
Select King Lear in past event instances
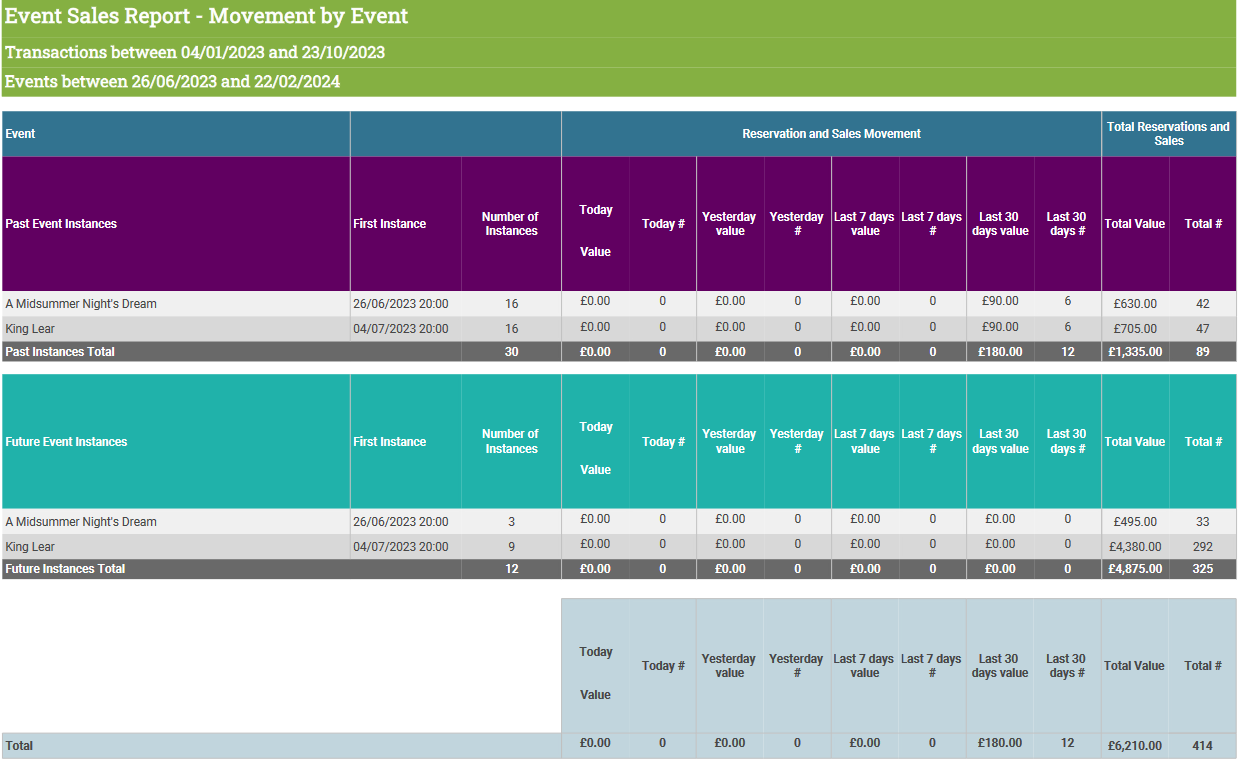pos(30,329)
